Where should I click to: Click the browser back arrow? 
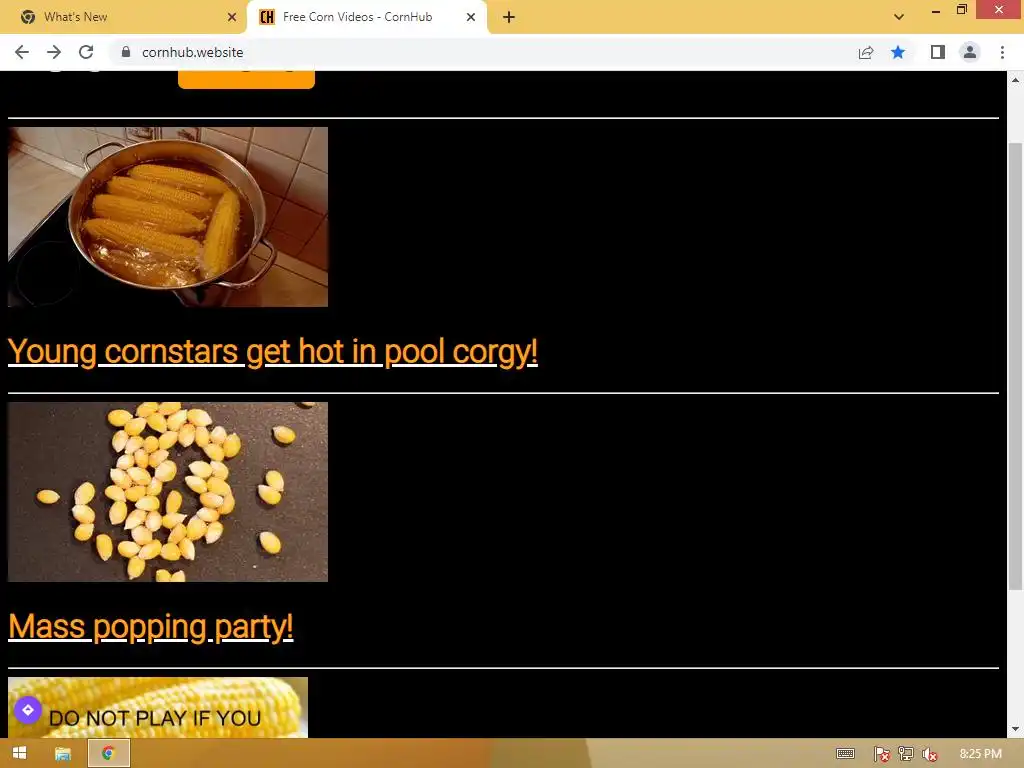pos(22,52)
